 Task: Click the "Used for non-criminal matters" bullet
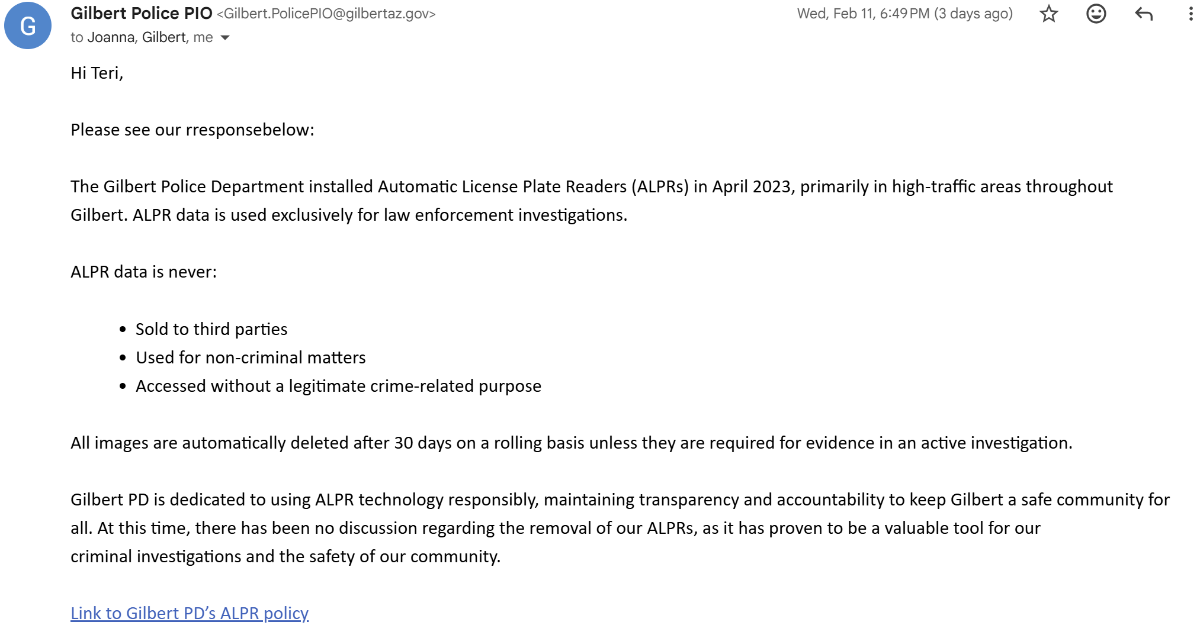(250, 357)
